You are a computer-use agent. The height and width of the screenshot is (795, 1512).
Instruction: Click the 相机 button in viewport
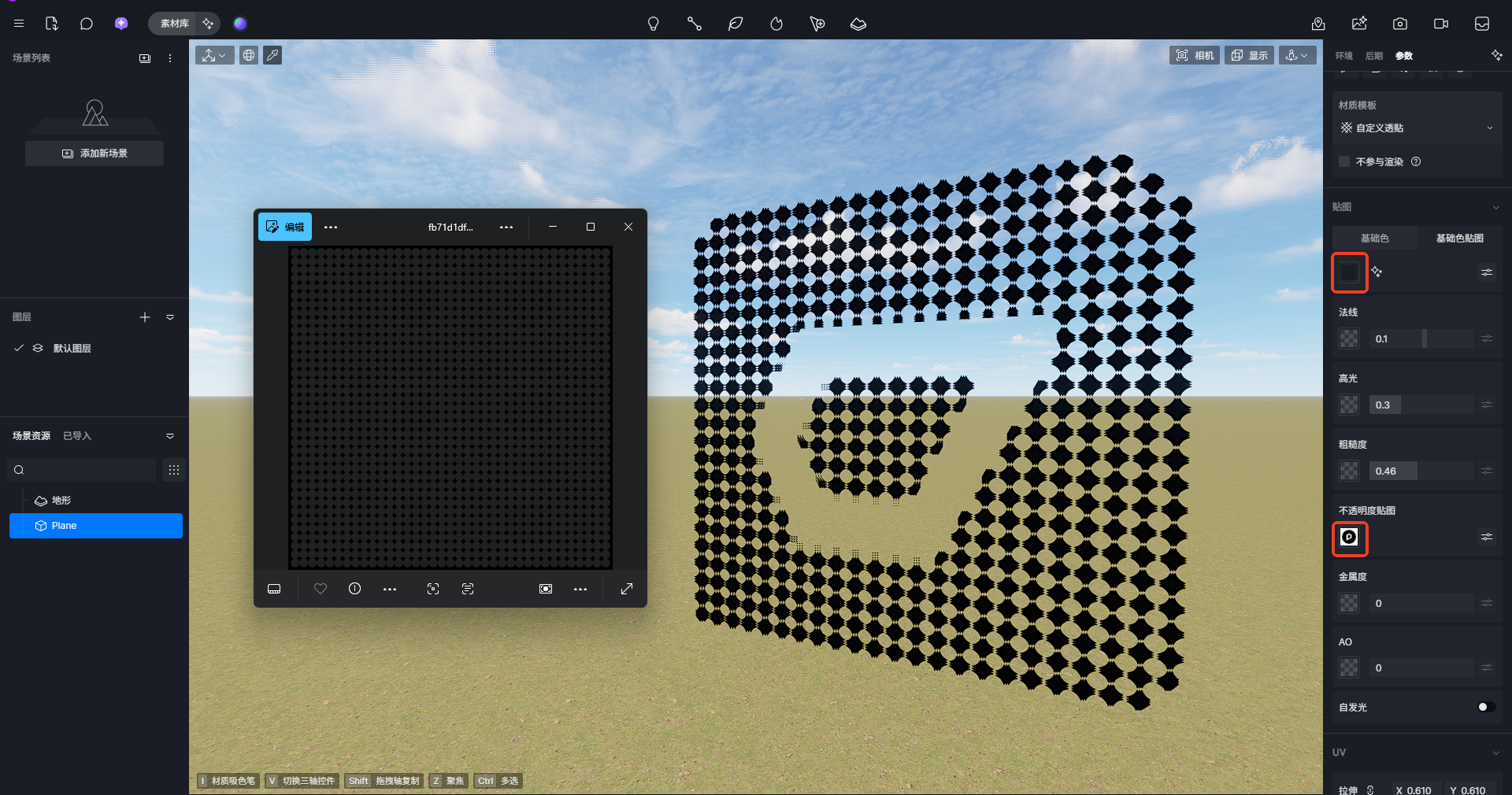point(1195,55)
